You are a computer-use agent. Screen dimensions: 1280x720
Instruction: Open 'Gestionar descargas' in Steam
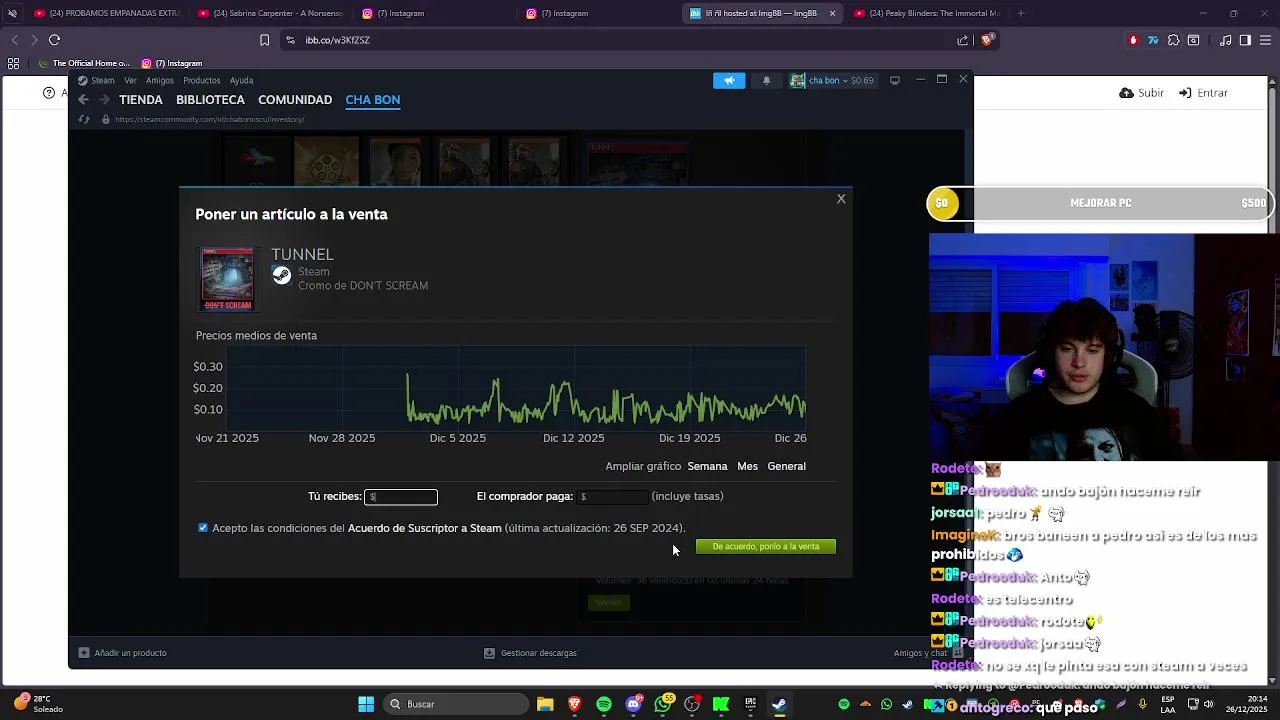[530, 653]
